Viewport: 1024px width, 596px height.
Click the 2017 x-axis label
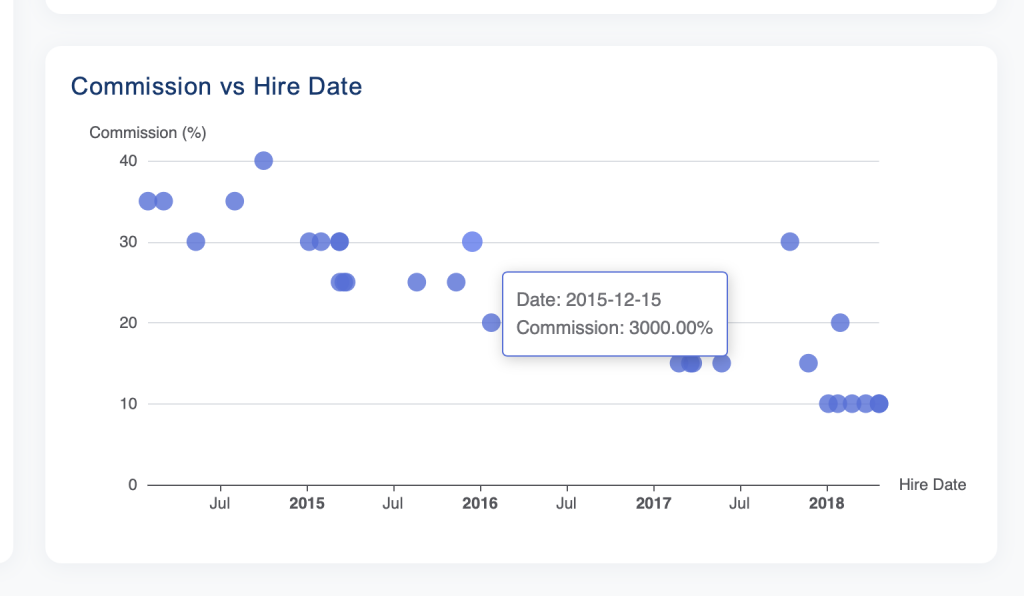(x=653, y=503)
